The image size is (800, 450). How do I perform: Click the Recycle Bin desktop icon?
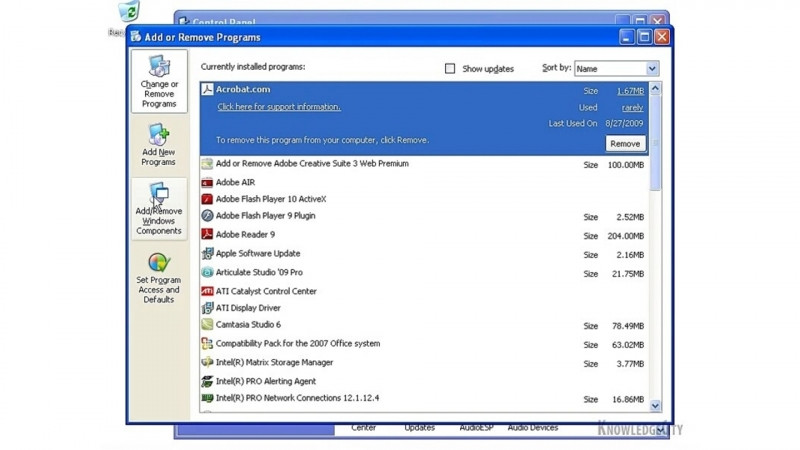(x=128, y=12)
